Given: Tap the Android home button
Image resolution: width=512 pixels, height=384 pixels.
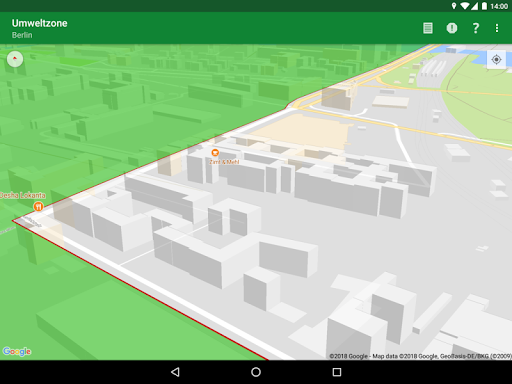Looking at the screenshot, I should point(256,372).
